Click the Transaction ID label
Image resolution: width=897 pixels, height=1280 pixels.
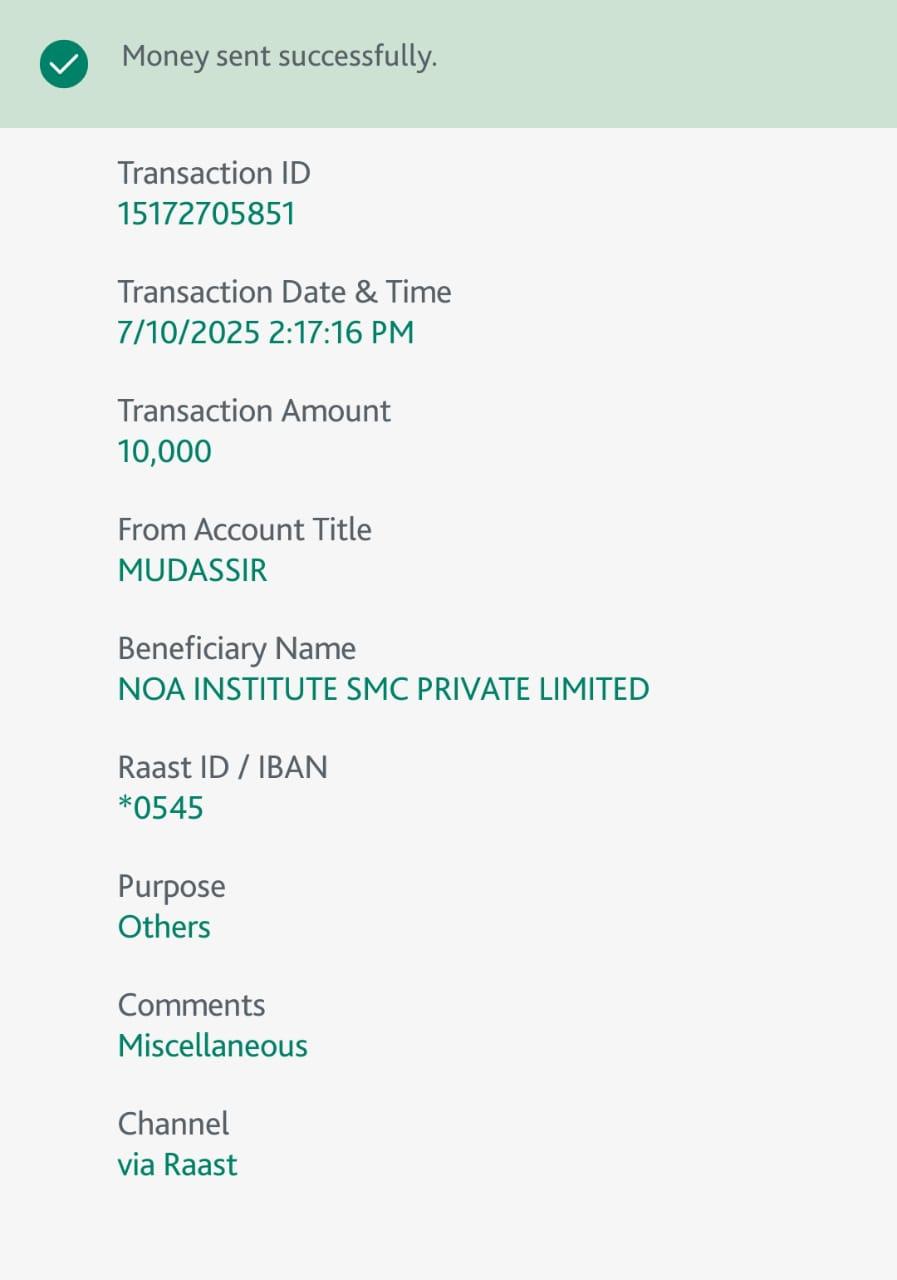coord(214,173)
